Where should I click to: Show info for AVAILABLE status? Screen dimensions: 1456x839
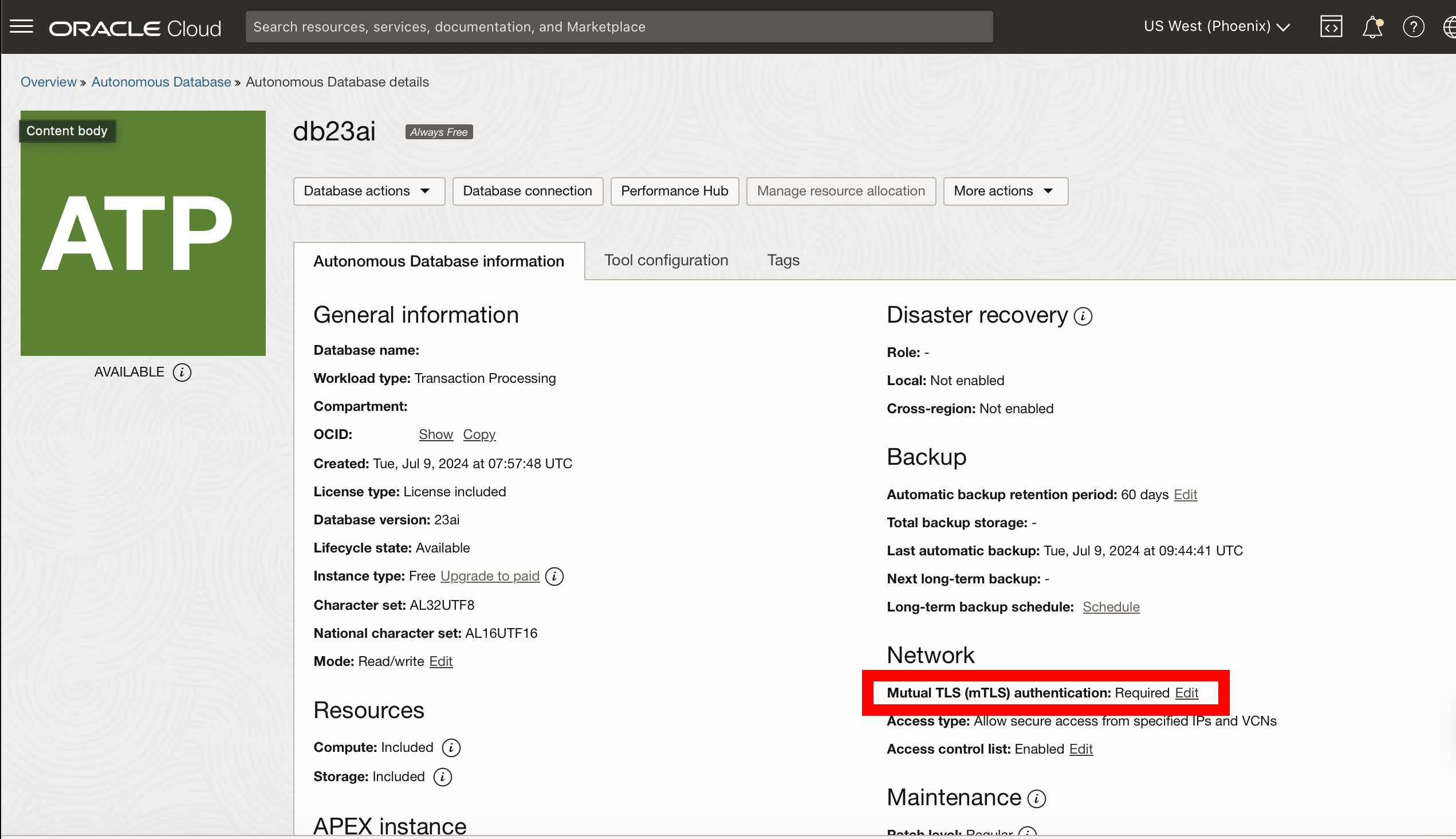tap(182, 373)
